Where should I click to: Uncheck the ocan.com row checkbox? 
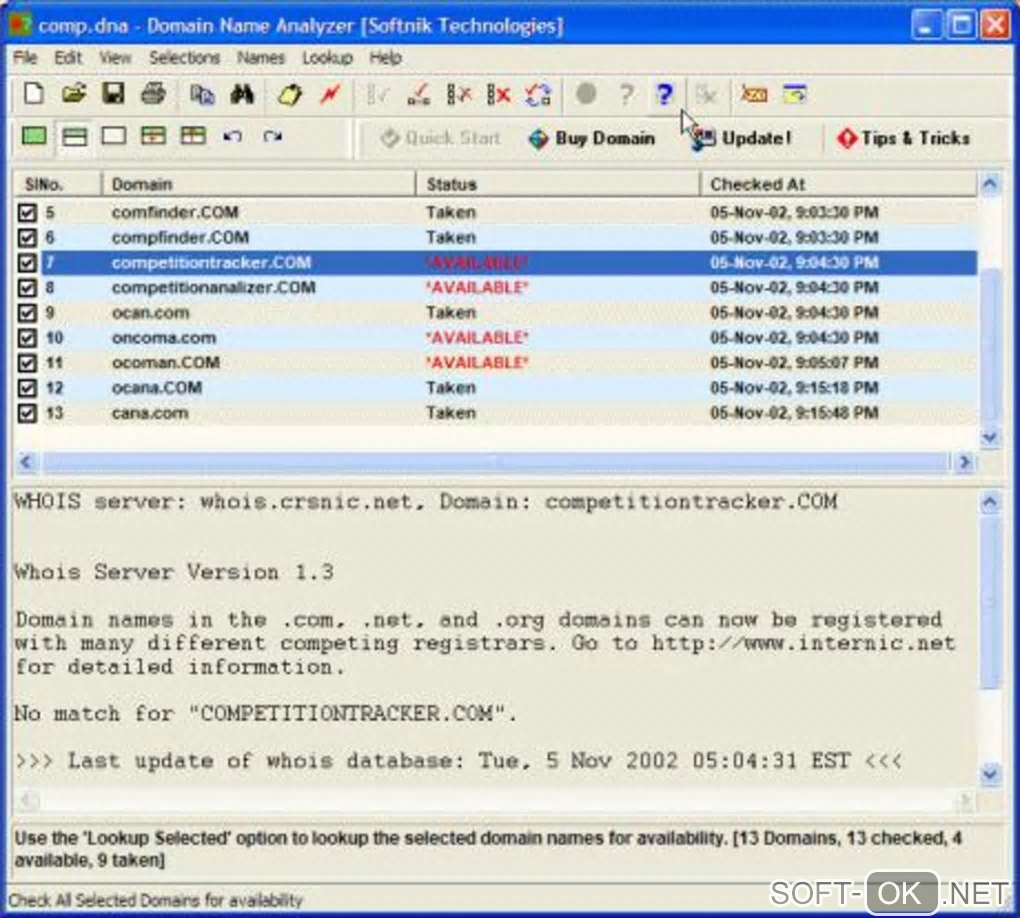[x=27, y=313]
